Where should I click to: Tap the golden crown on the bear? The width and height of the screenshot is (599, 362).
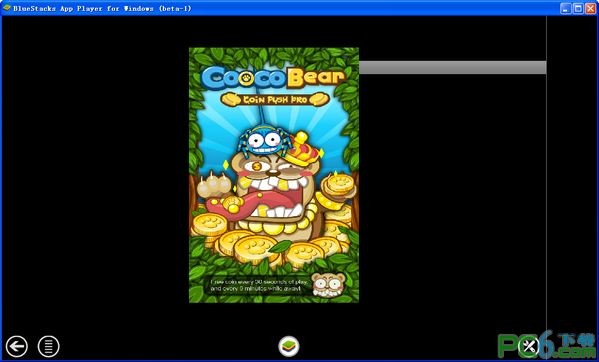click(x=304, y=150)
